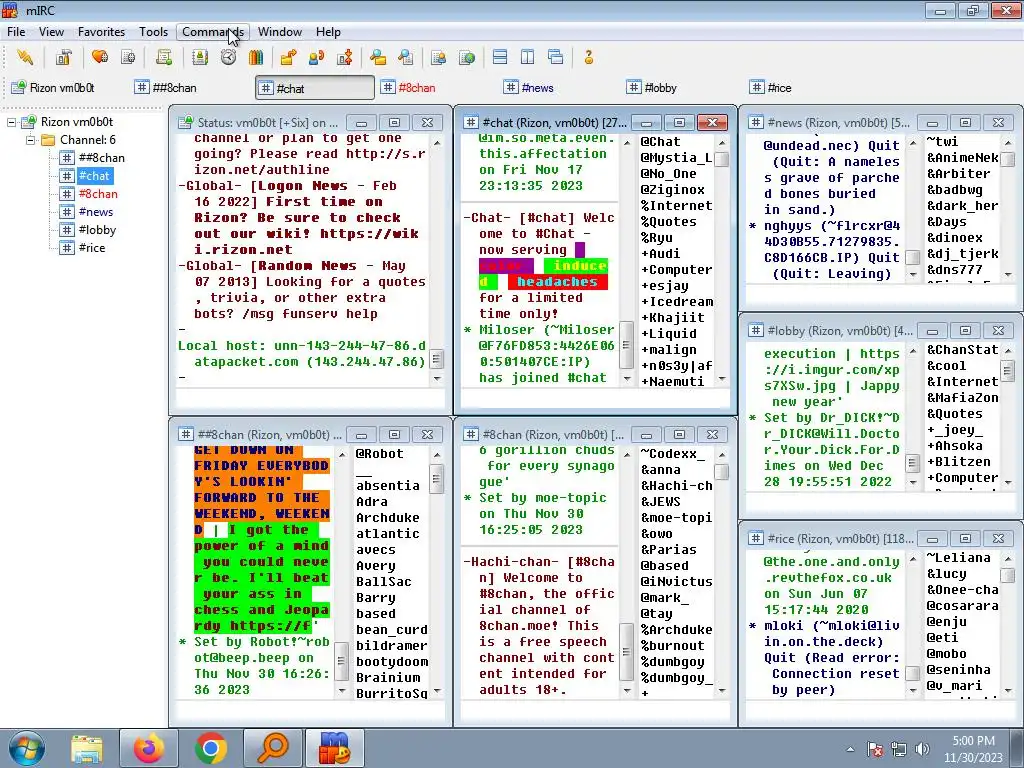Switch to the Rizon vm0b0t switchbar button
The height and width of the screenshot is (768, 1024).
[61, 88]
